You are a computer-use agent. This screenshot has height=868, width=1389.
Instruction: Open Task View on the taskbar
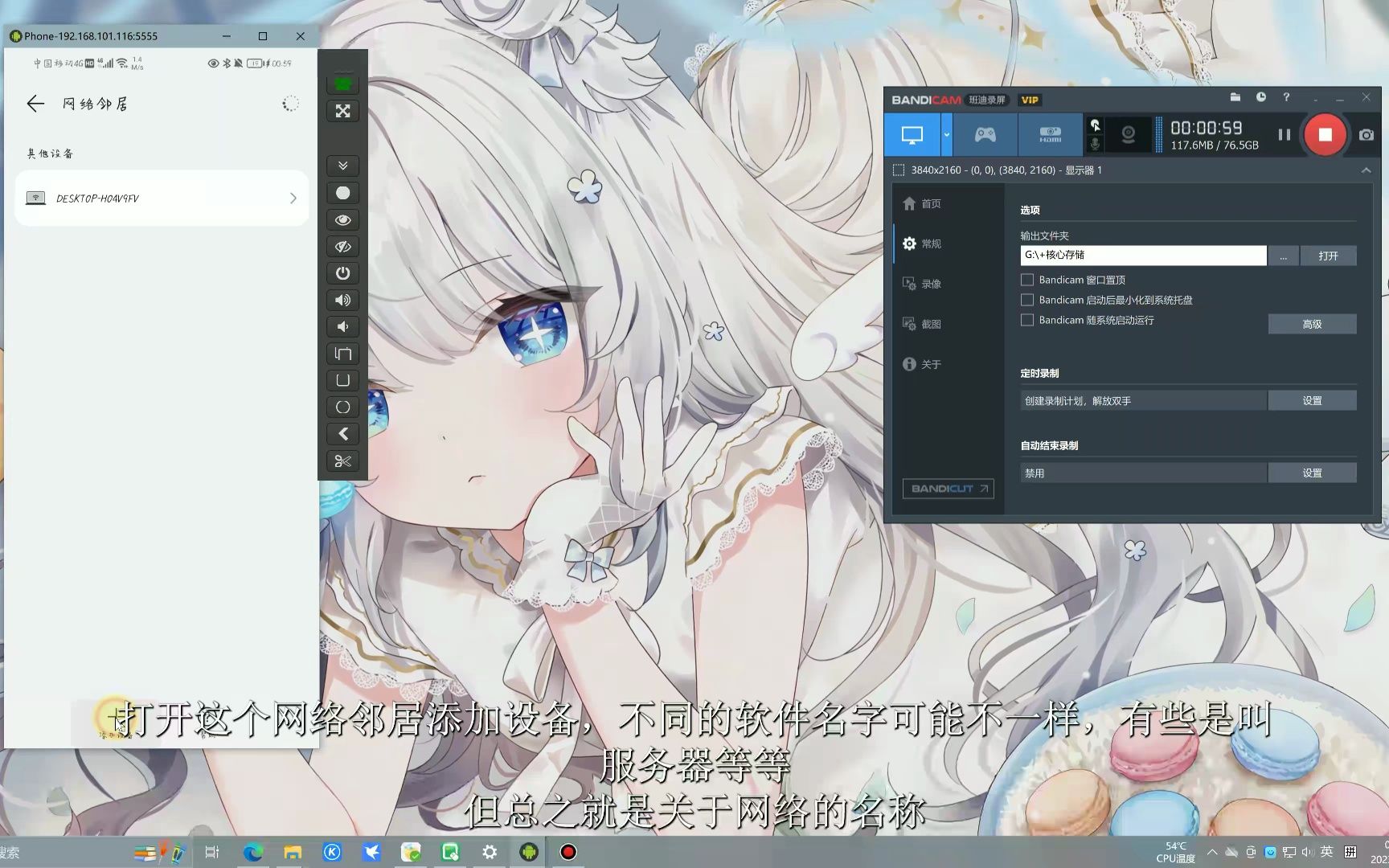tap(212, 852)
